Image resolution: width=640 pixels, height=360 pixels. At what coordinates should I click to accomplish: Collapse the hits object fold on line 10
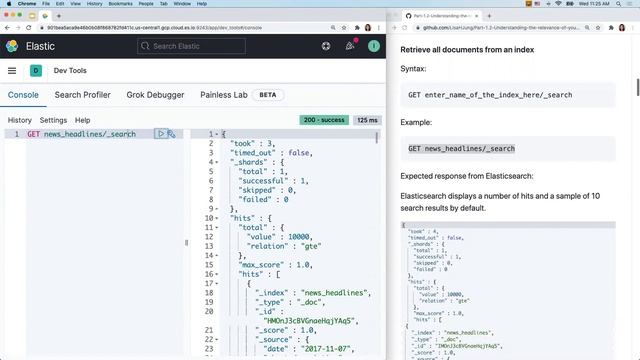[217, 218]
